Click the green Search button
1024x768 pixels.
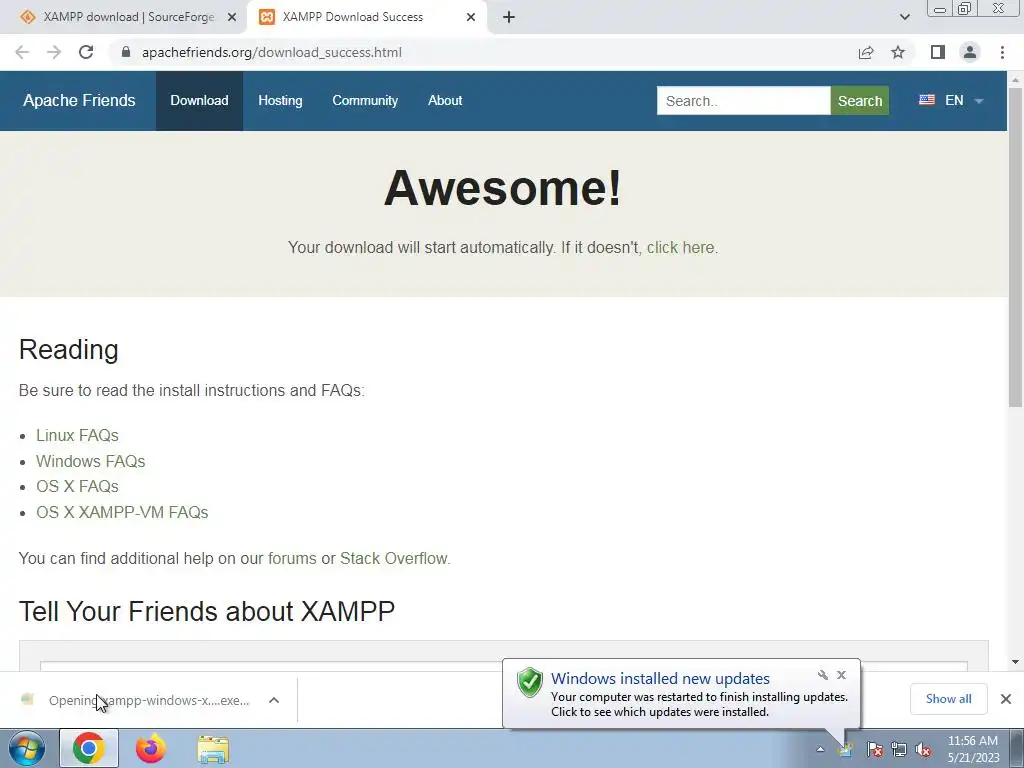(859, 101)
